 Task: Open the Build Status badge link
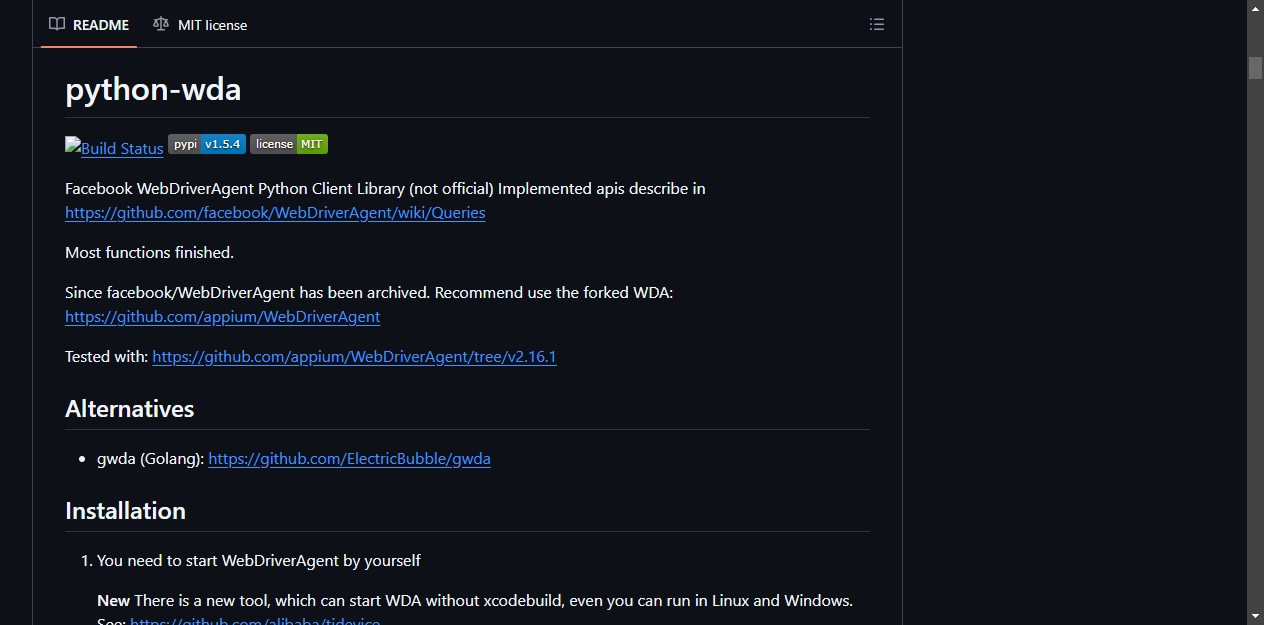pyautogui.click(x=114, y=147)
